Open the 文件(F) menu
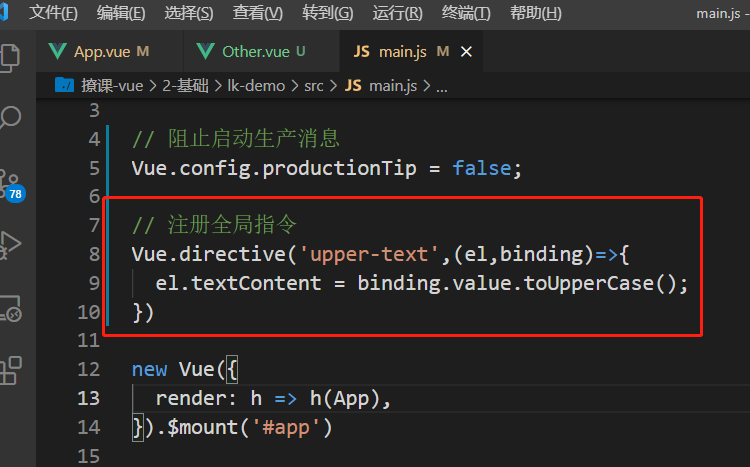Viewport: 750px width, 467px height. click(54, 13)
